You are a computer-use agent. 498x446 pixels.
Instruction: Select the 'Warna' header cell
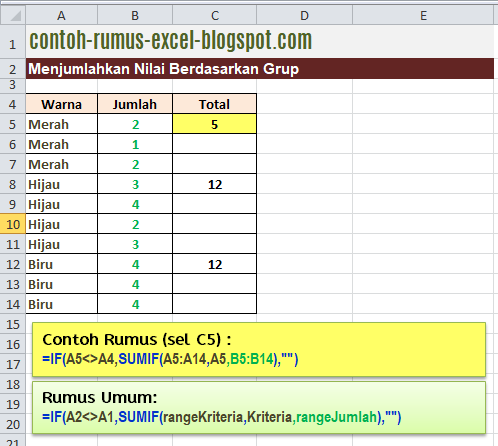click(62, 104)
